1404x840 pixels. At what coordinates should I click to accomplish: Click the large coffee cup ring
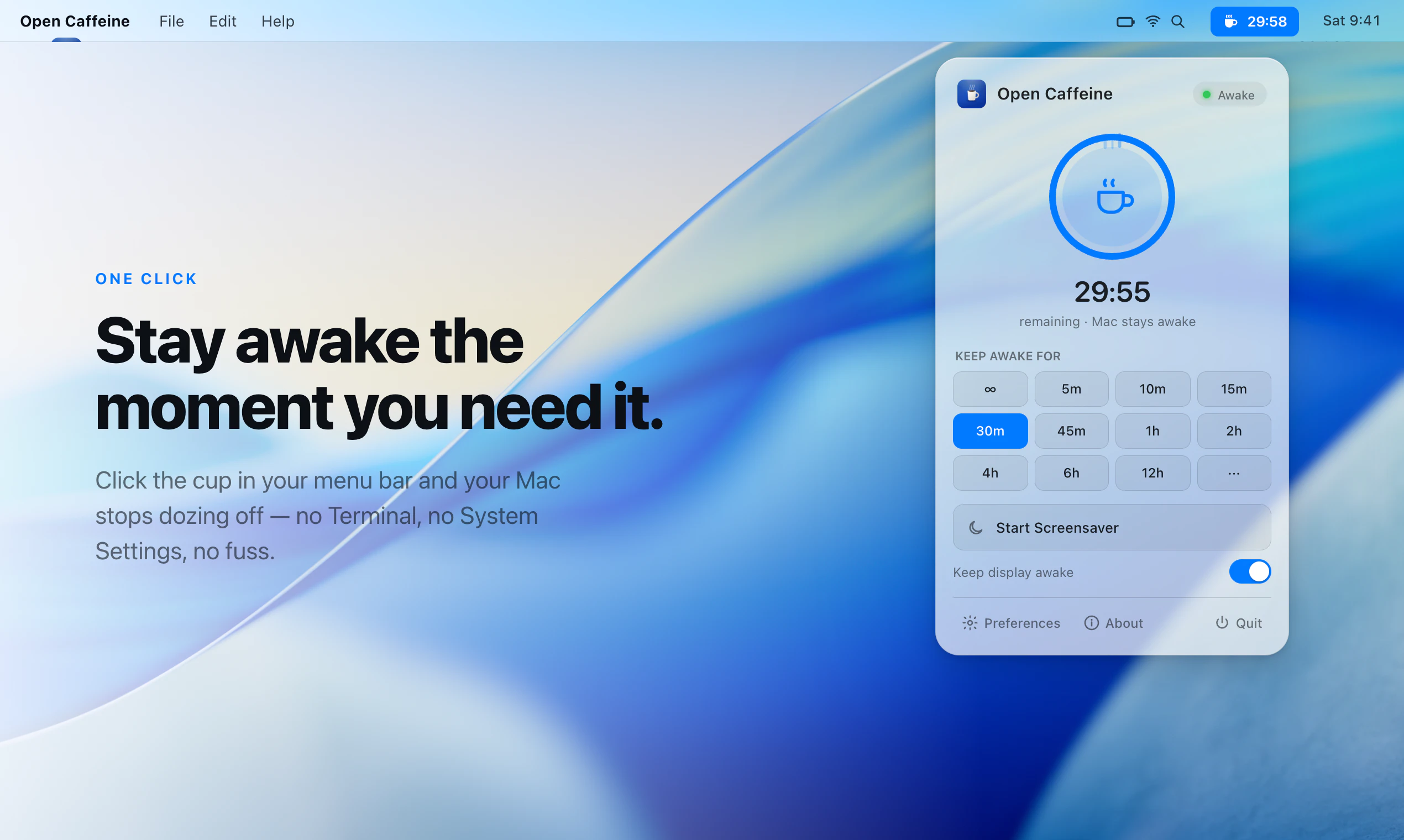(x=1112, y=197)
